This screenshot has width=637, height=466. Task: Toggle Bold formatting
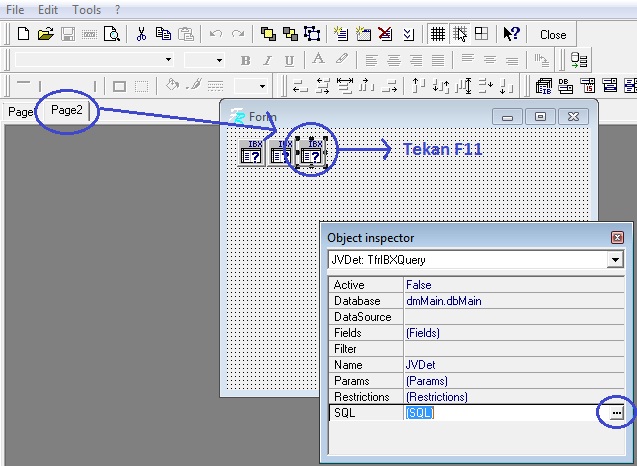coord(245,61)
